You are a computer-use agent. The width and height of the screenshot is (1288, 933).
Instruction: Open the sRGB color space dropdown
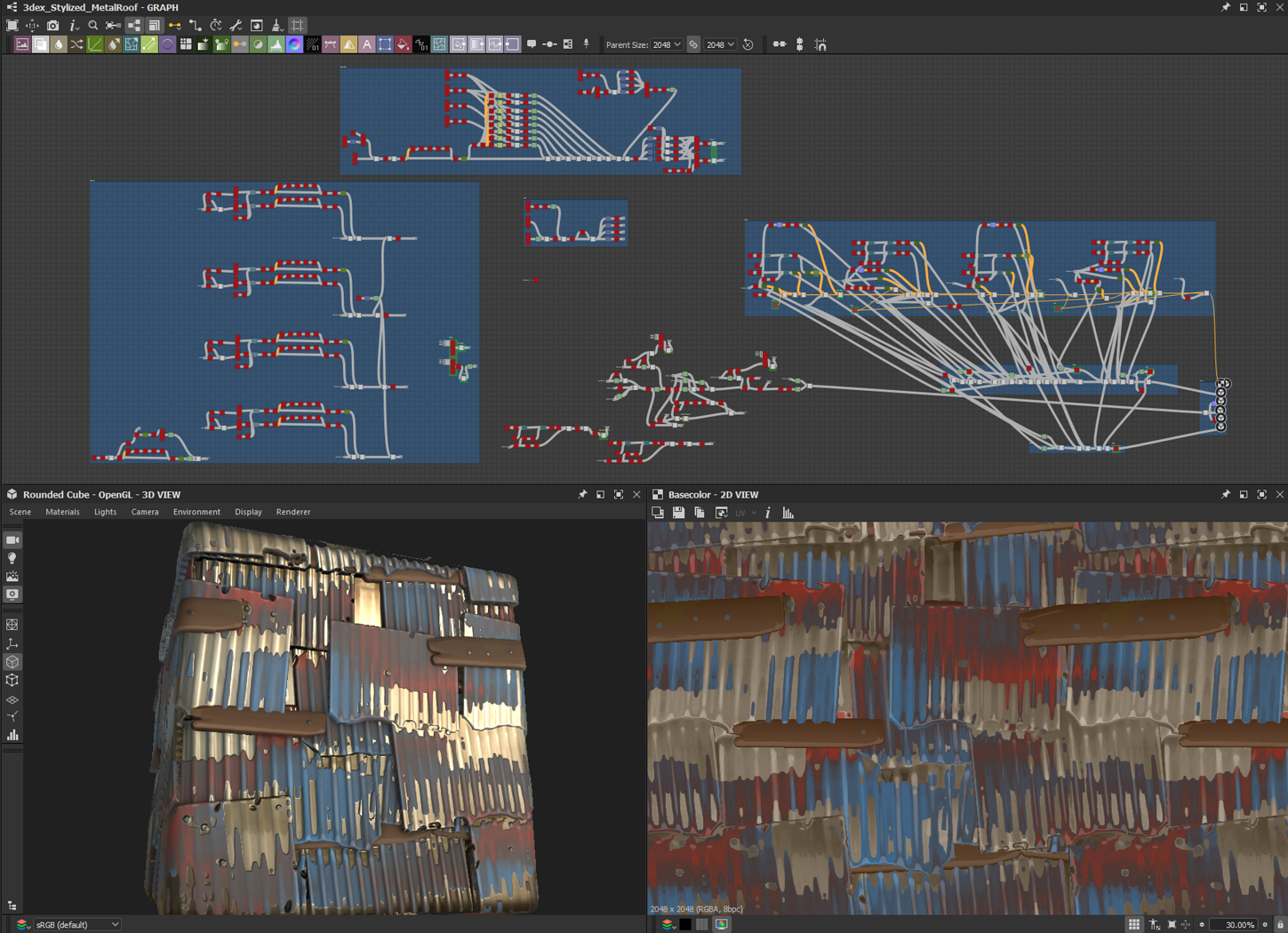(77, 925)
